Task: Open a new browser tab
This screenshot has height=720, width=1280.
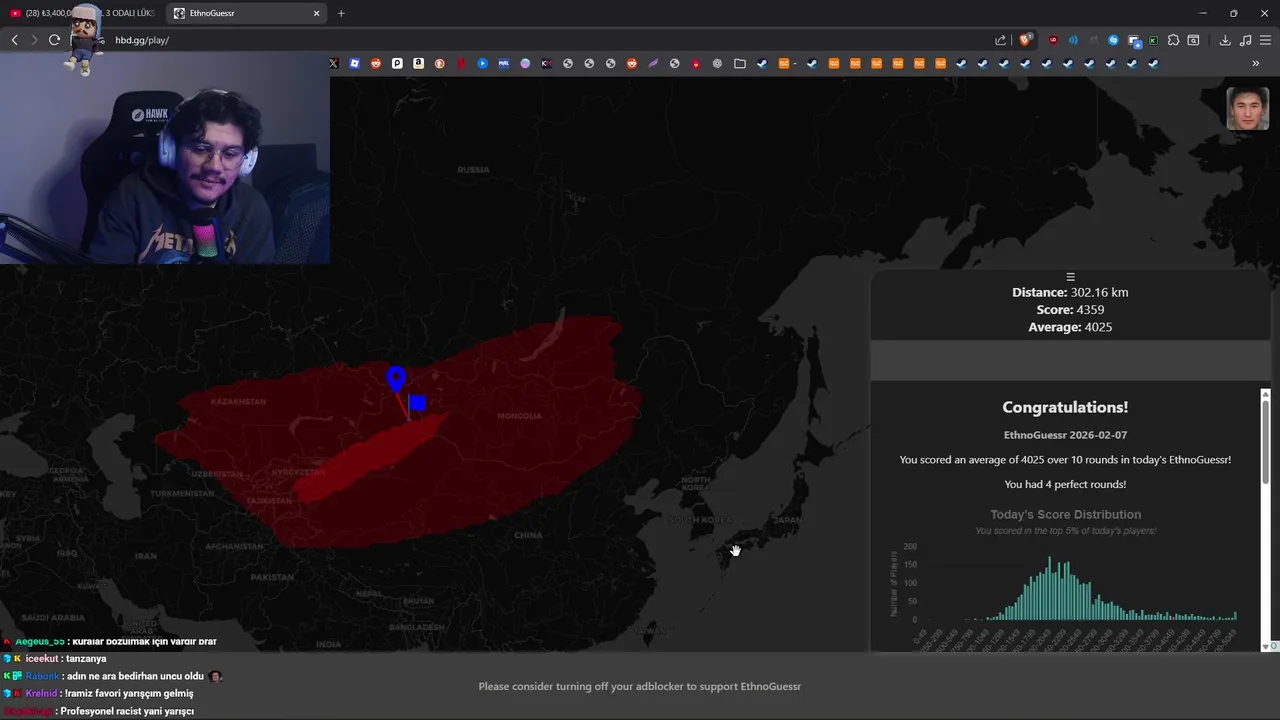Action: tap(341, 13)
